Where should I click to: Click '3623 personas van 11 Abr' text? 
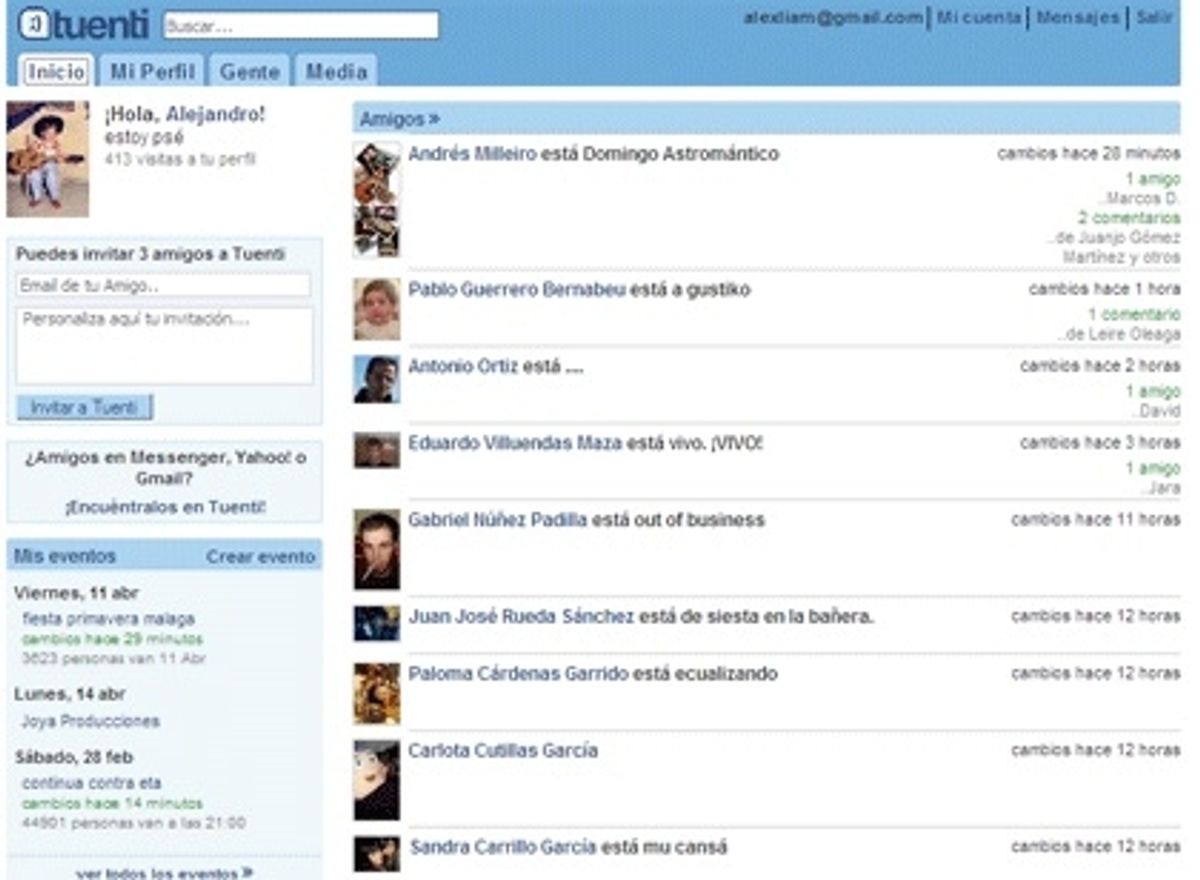click(114, 659)
